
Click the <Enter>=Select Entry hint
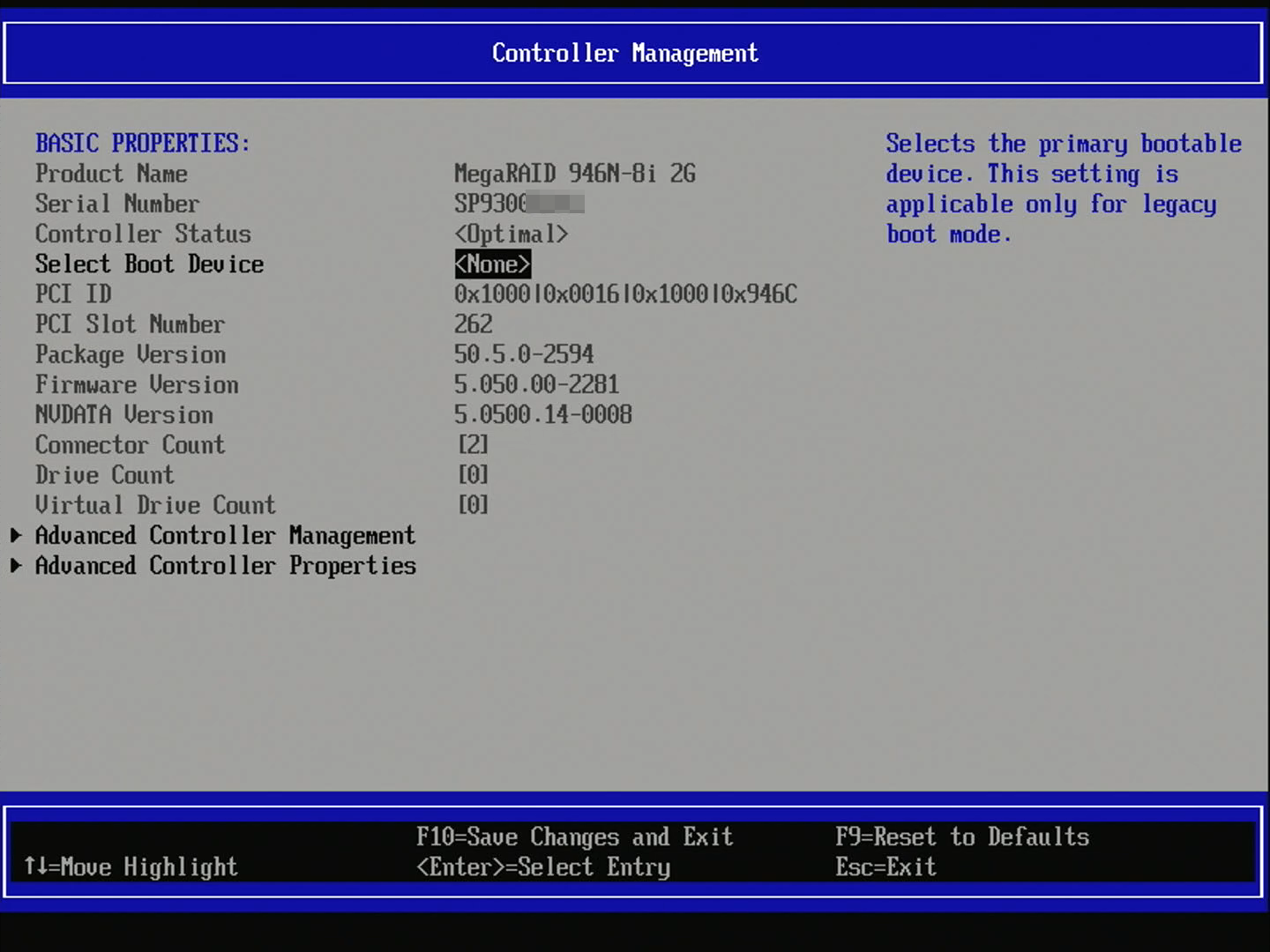543,866
